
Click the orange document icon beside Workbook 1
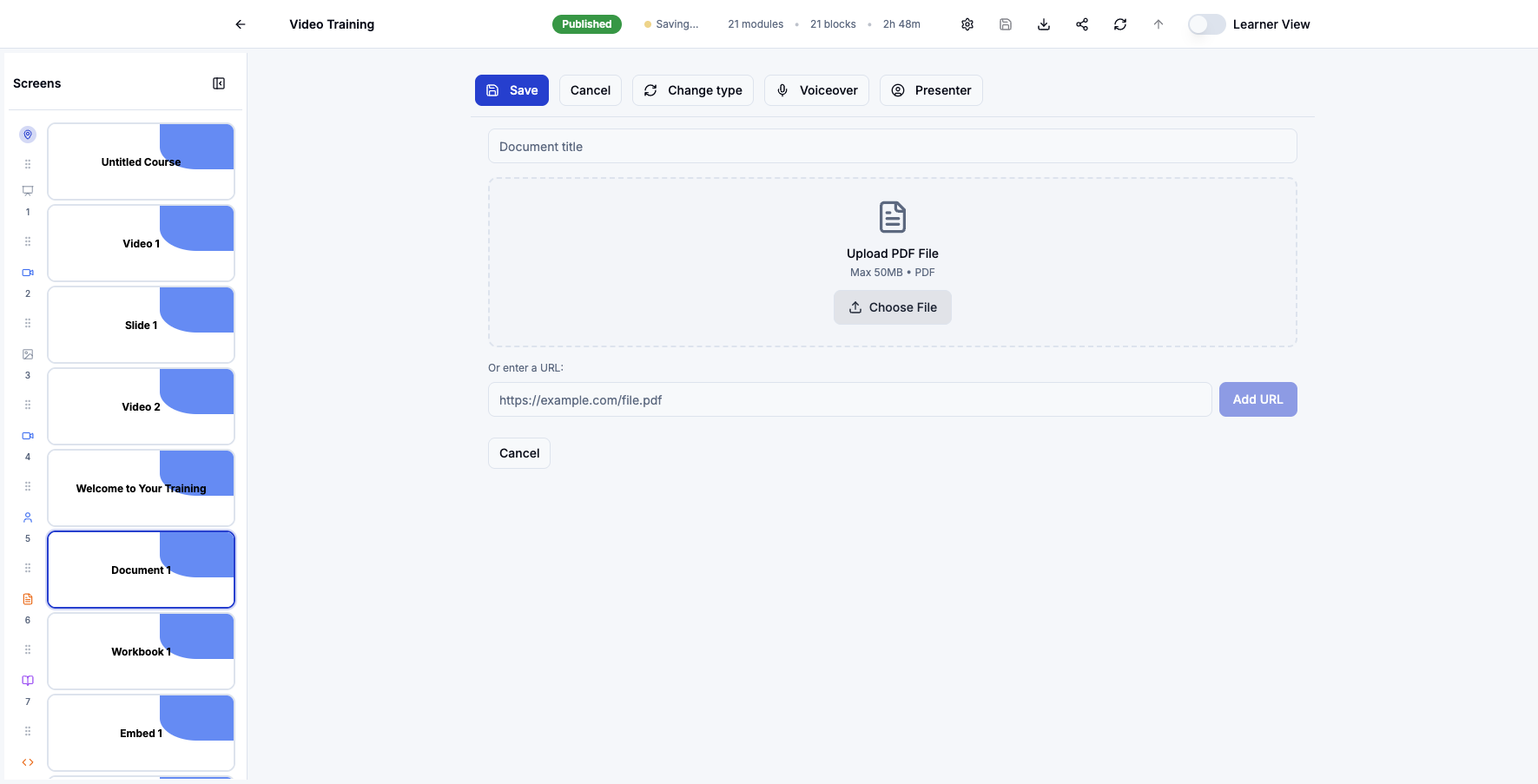(x=28, y=599)
